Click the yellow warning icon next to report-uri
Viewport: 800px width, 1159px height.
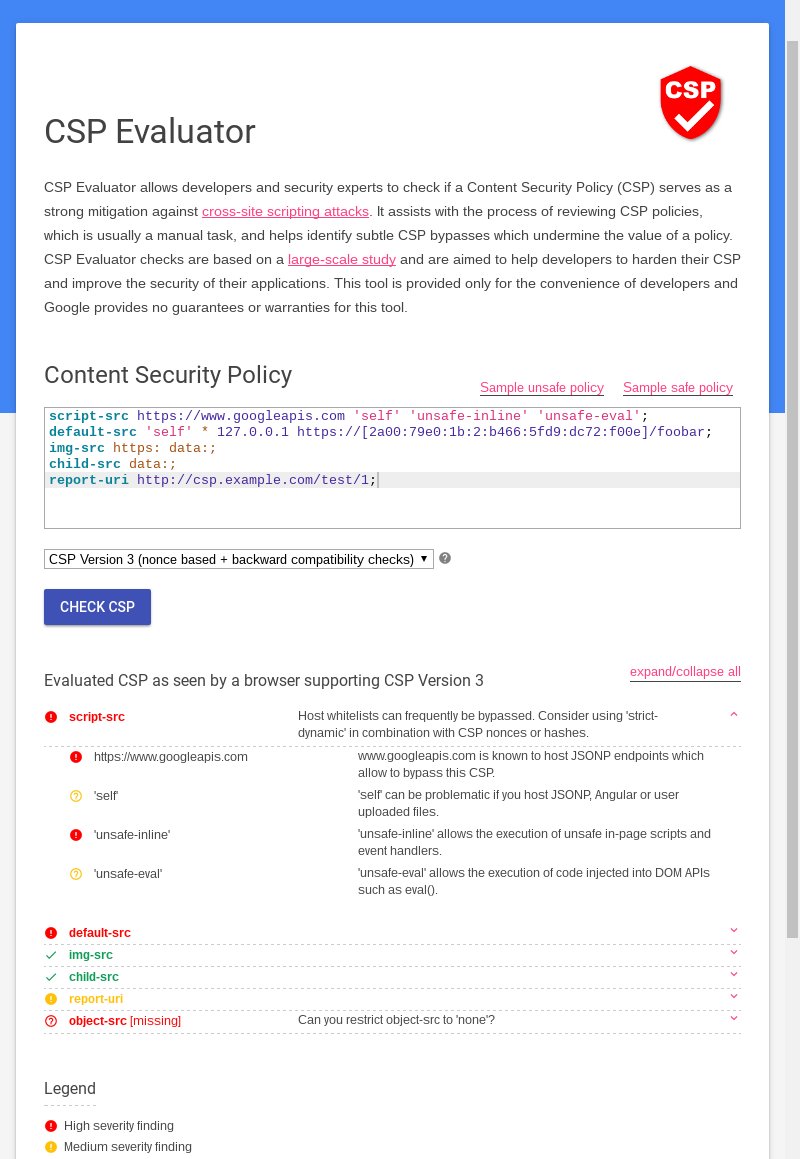coord(51,999)
